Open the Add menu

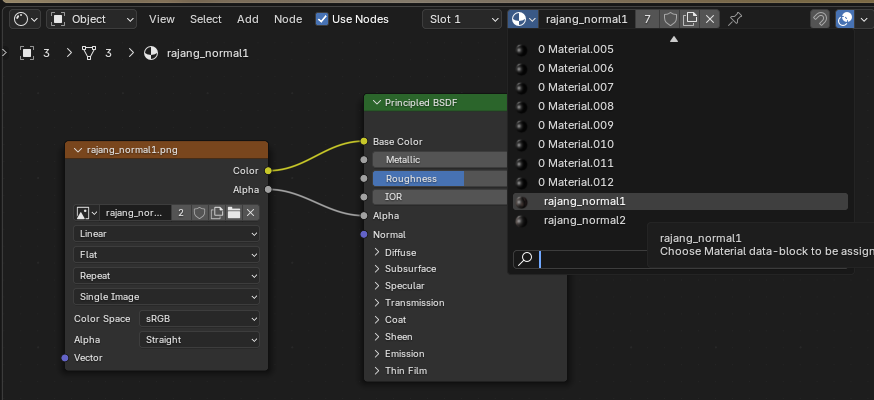(x=247, y=19)
